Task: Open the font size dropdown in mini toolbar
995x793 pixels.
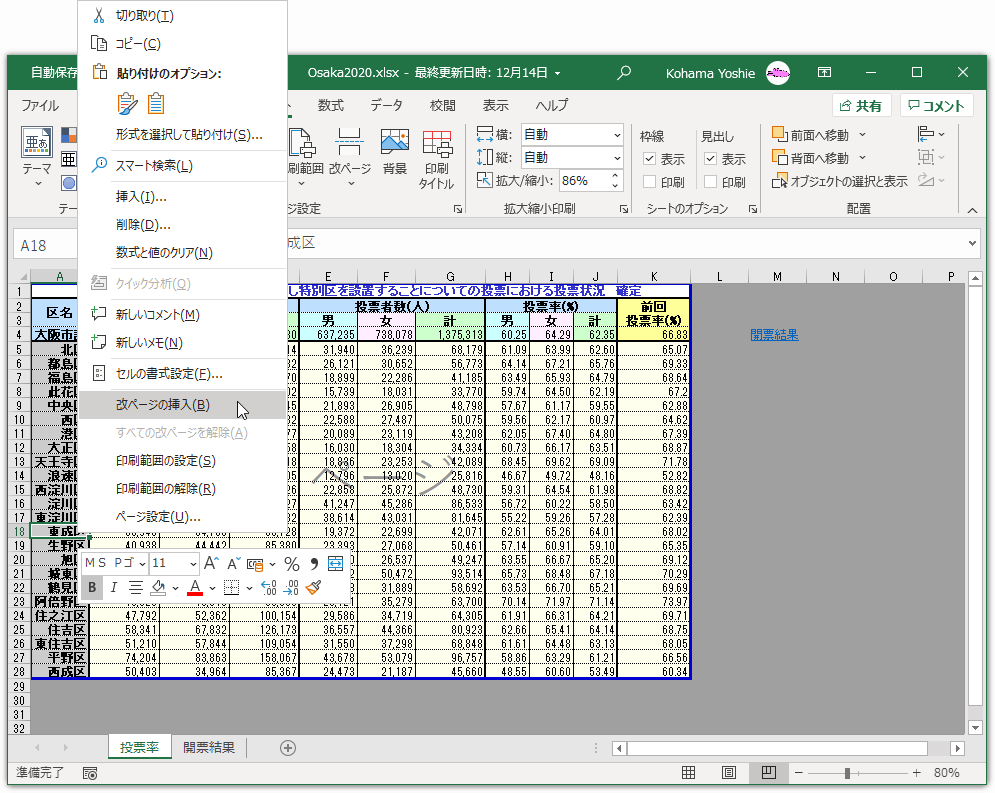Action: [x=193, y=561]
